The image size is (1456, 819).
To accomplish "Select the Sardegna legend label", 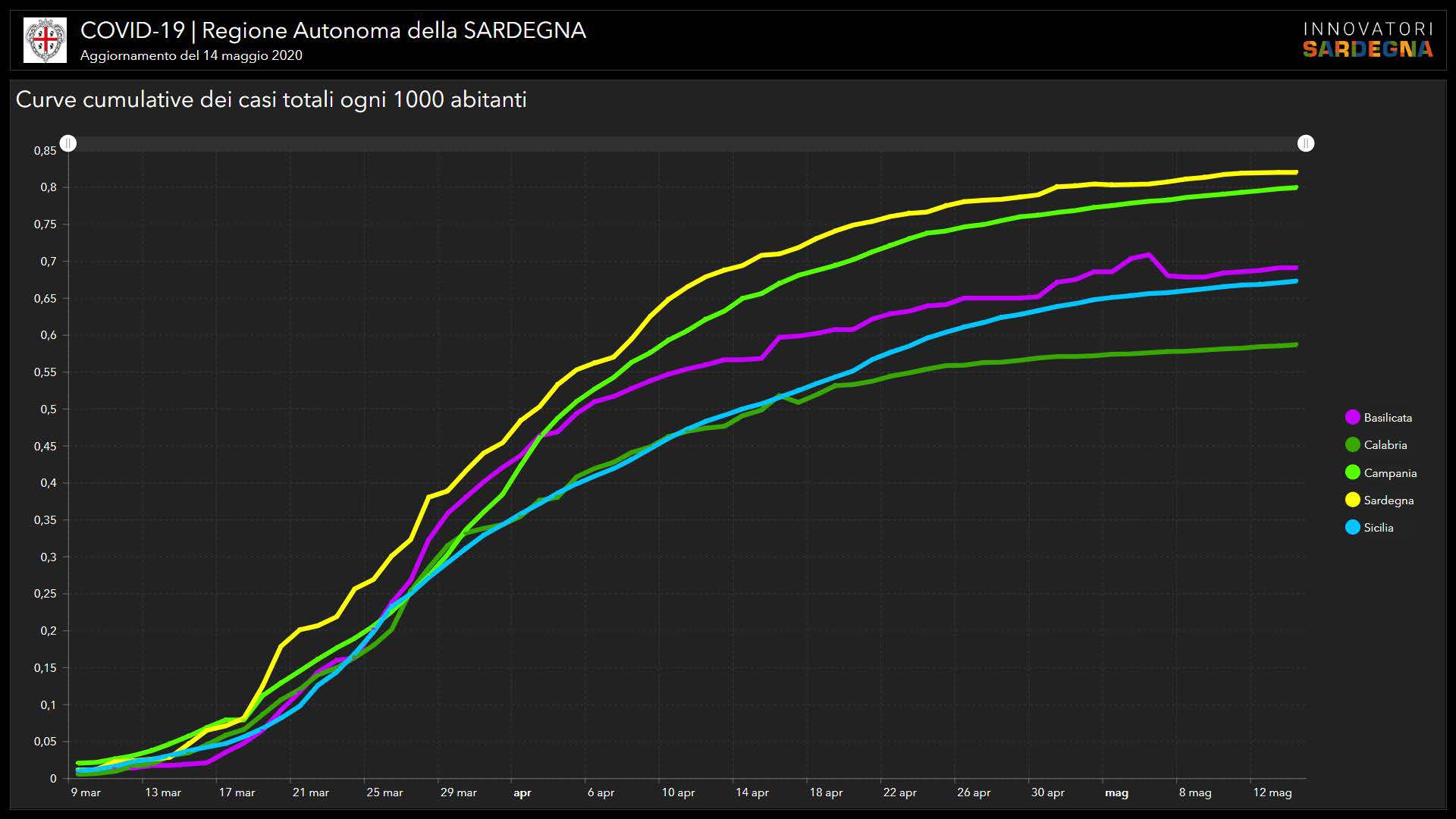I will 1389,500.
